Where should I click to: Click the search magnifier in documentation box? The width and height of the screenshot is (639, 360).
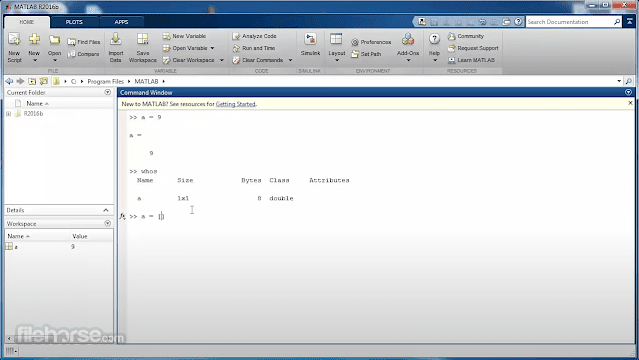pos(617,22)
